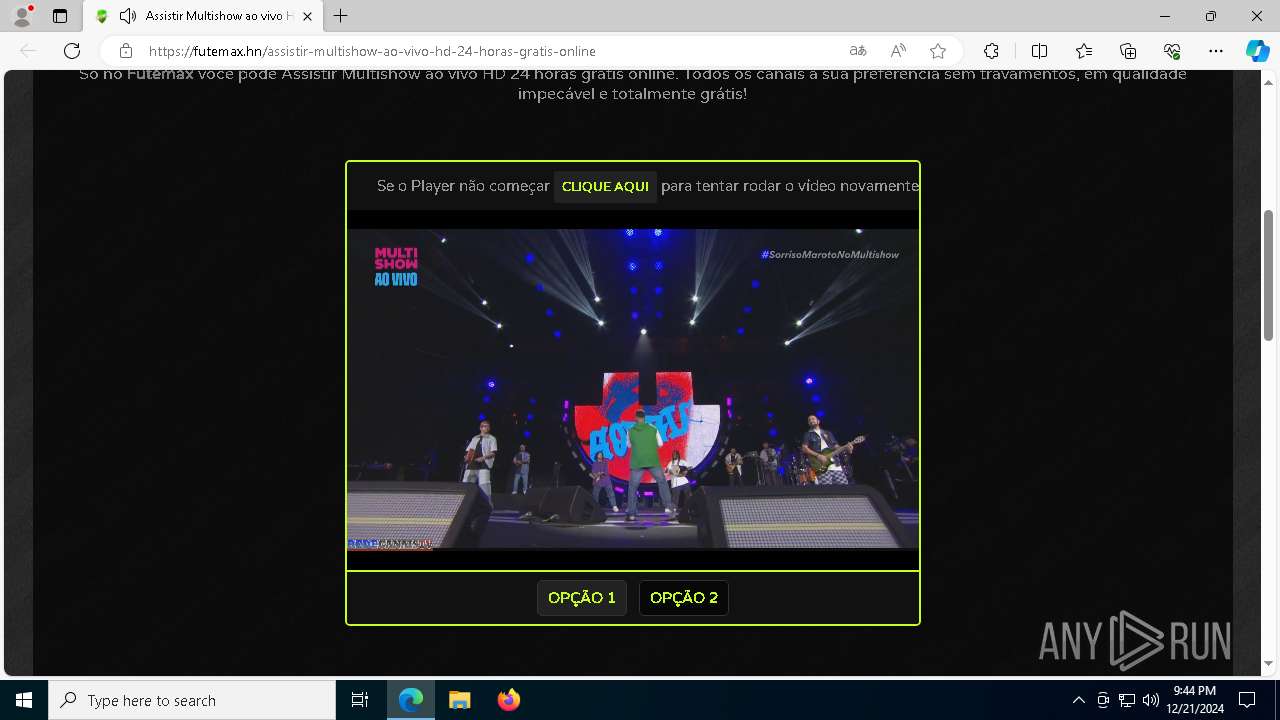Refresh the current page
This screenshot has width=1280, height=720.
click(x=72, y=51)
